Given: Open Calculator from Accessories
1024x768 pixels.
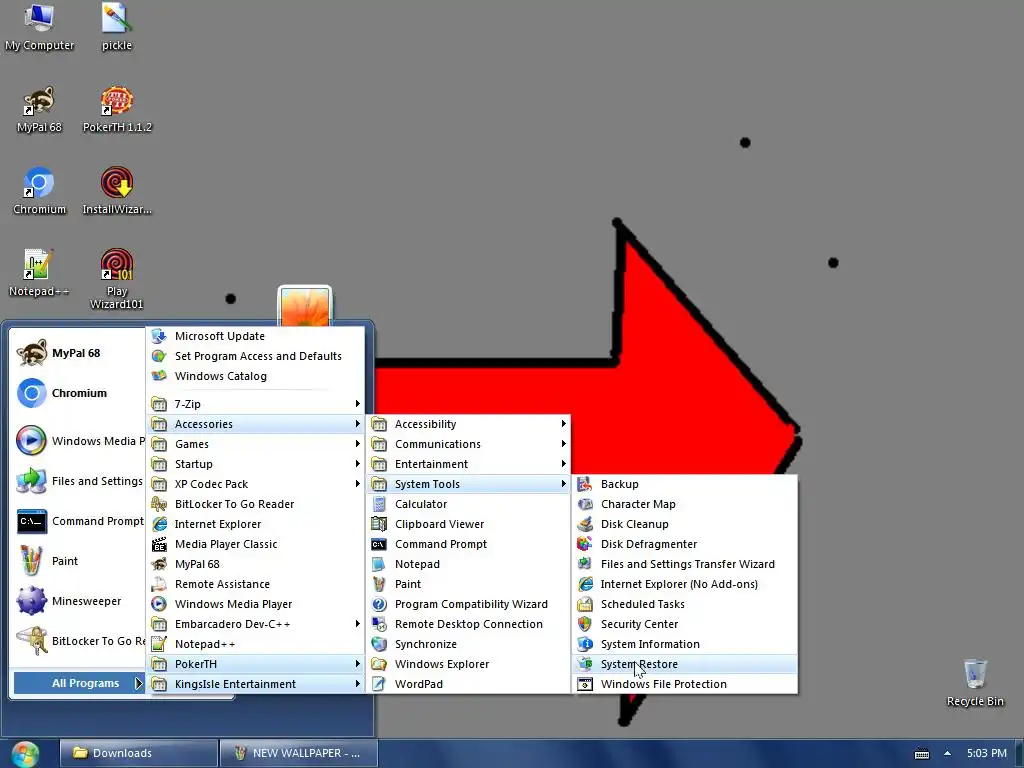Looking at the screenshot, I should click(468, 504).
